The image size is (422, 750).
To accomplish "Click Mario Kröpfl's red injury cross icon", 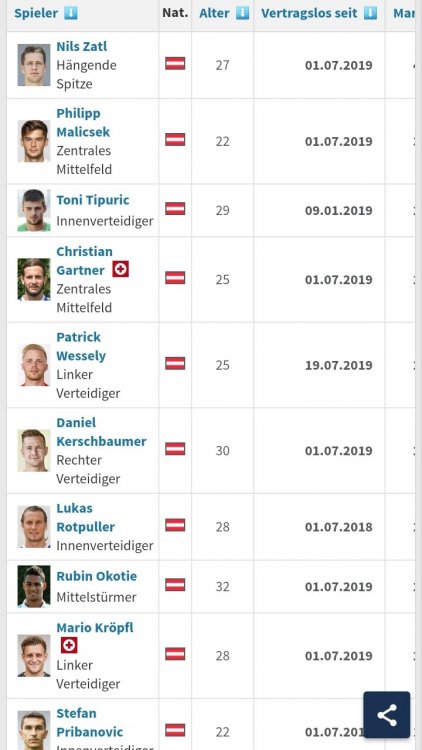I will point(69,646).
